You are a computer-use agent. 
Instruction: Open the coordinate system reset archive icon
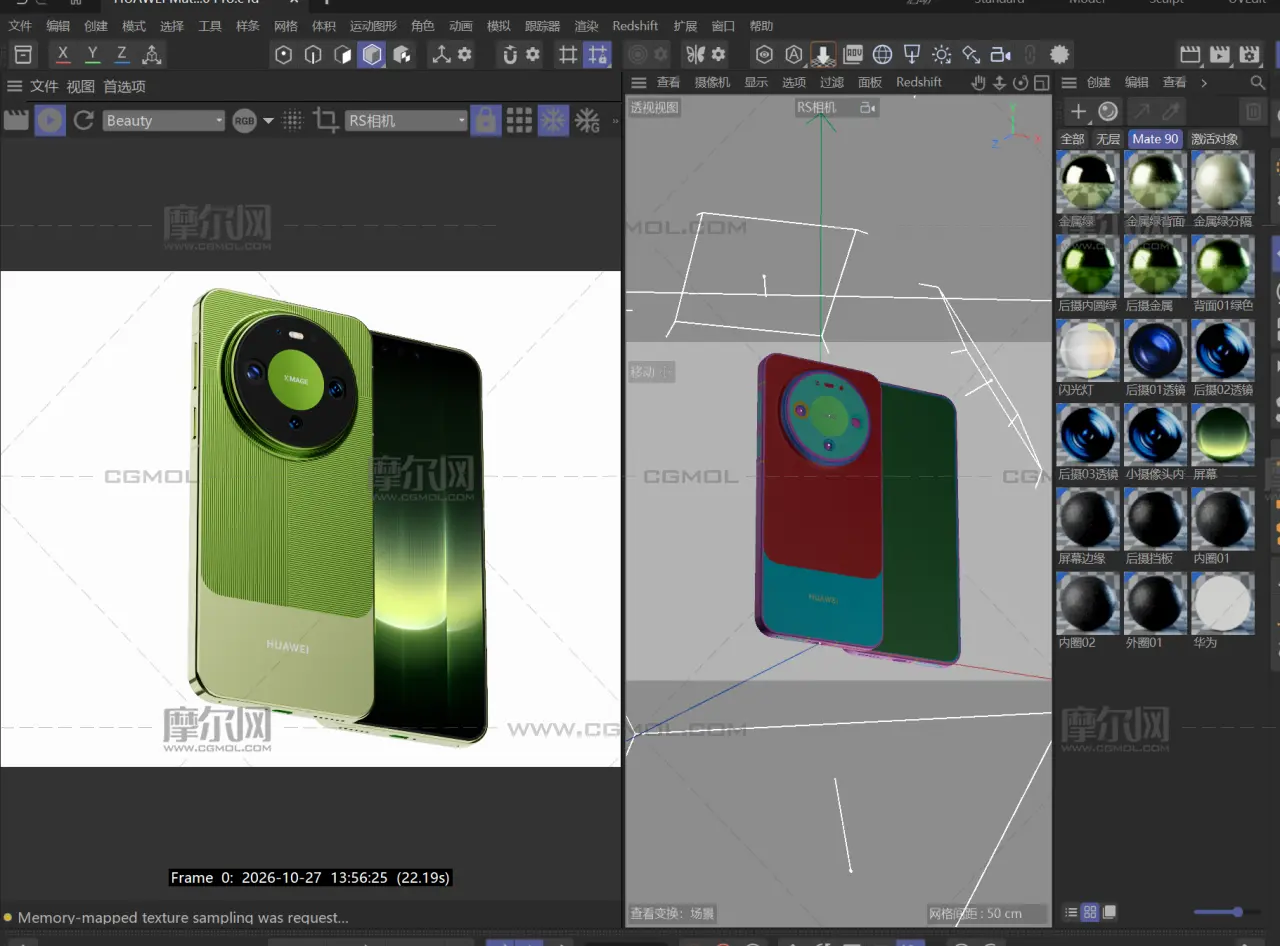23,55
